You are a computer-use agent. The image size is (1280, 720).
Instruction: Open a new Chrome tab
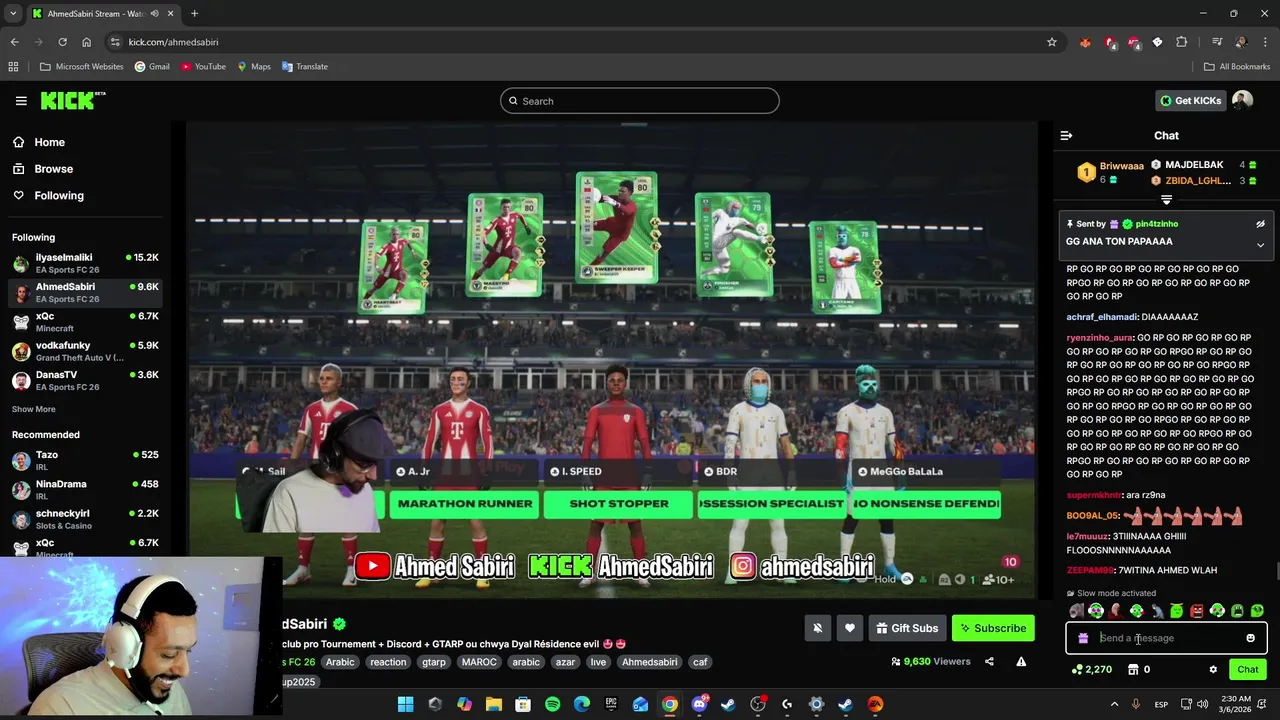click(x=194, y=13)
